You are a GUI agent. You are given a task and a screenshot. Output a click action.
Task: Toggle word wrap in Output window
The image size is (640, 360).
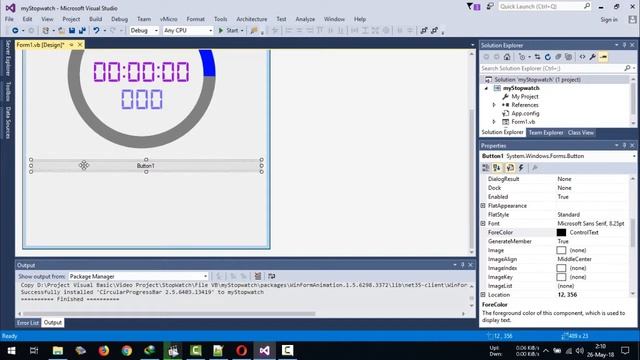click(x=271, y=276)
